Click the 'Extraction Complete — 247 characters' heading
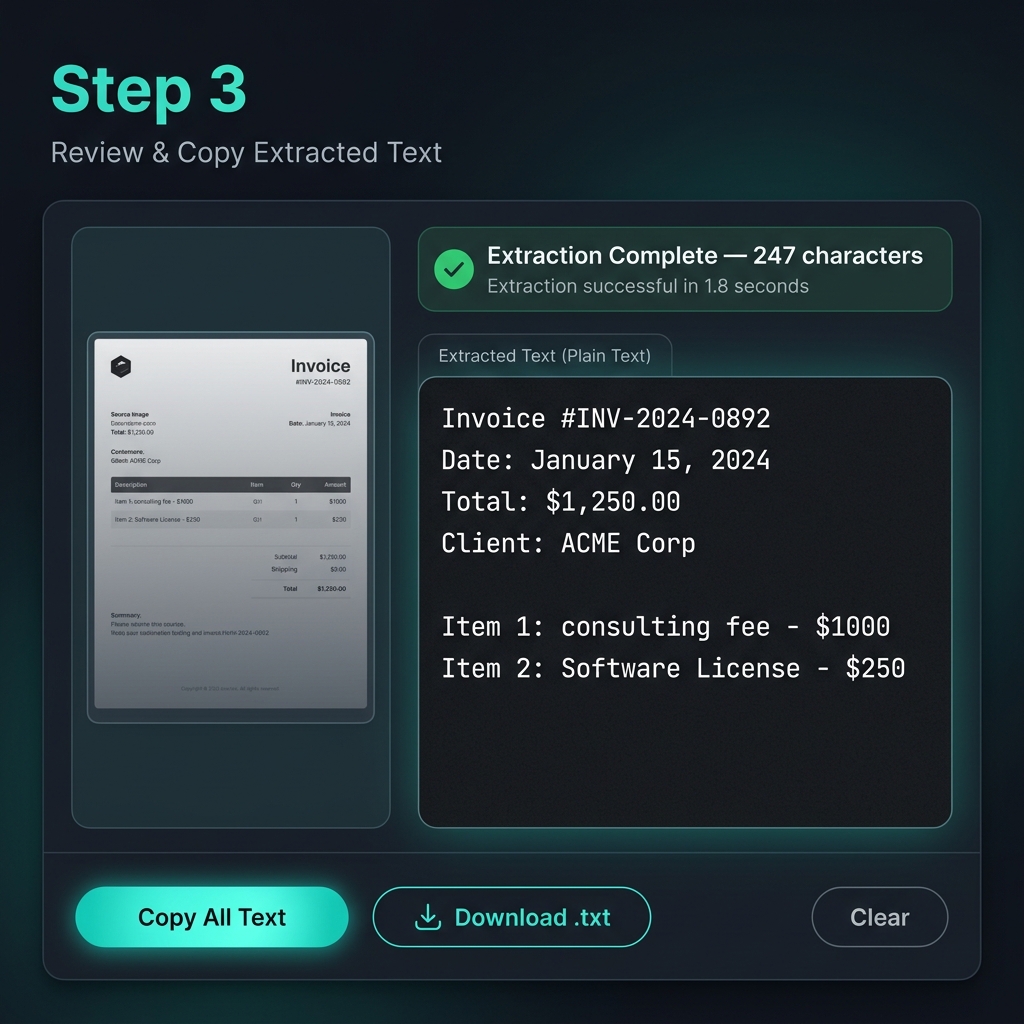Viewport: 1024px width, 1024px height. click(x=705, y=255)
